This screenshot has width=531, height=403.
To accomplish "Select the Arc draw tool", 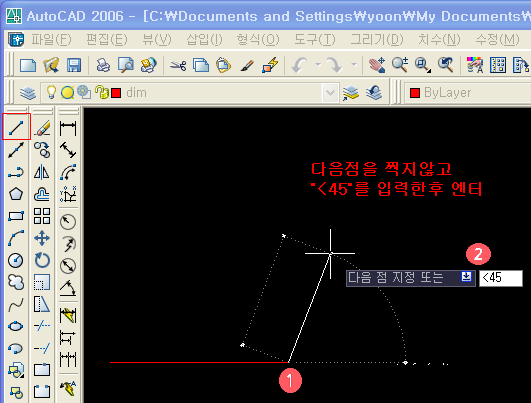I will pos(16,238).
